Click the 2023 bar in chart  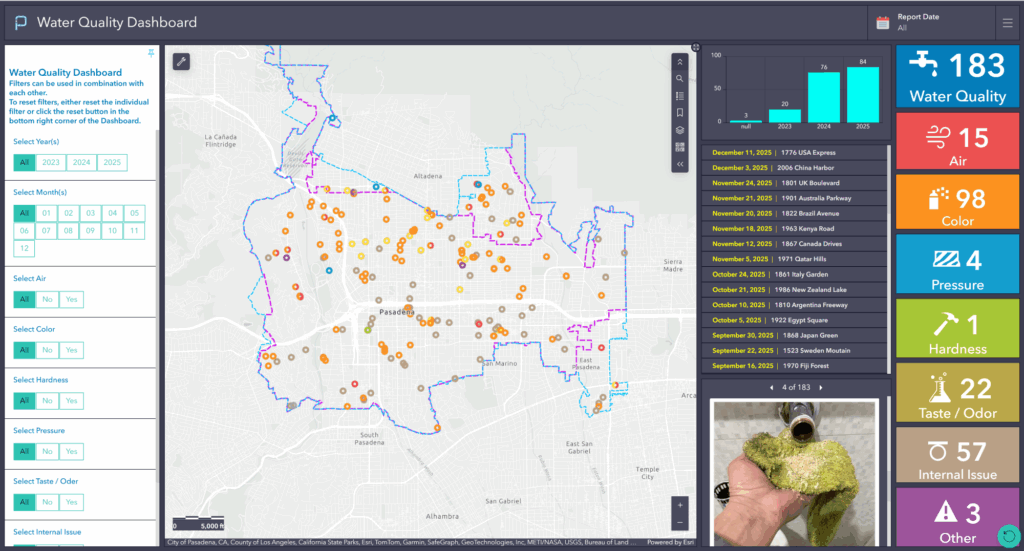[x=784, y=116]
